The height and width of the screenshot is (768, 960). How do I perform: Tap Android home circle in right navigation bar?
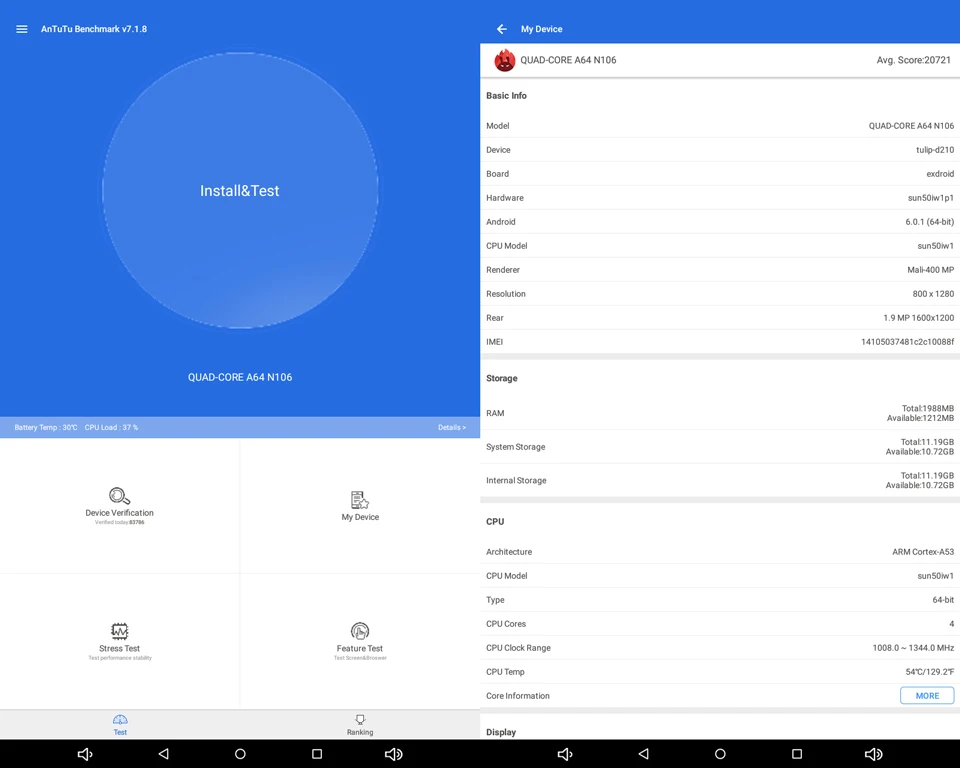720,754
